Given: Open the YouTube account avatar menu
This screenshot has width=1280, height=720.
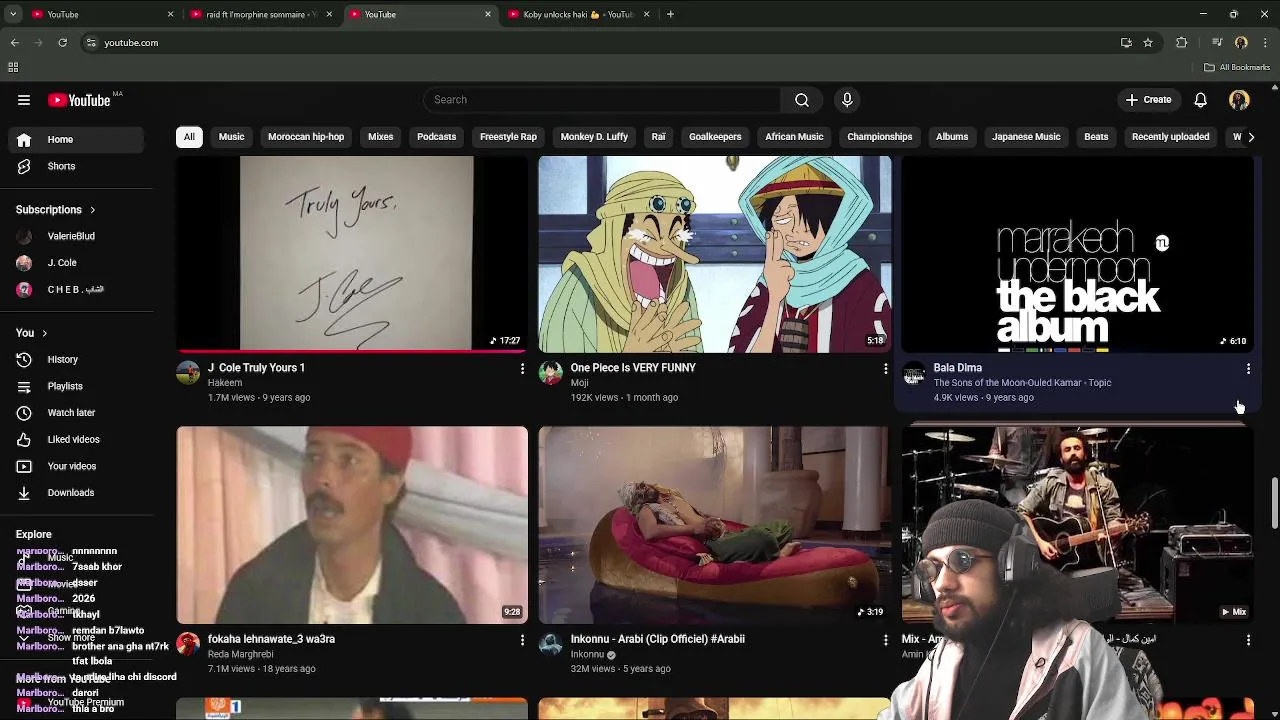Looking at the screenshot, I should (1239, 100).
